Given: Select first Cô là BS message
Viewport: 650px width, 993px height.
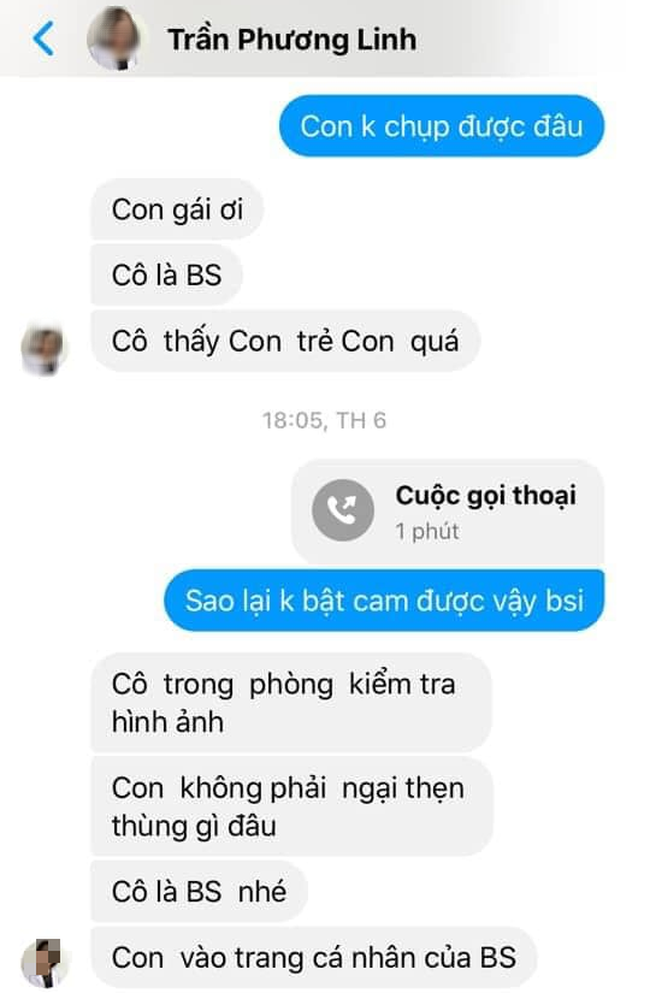Looking at the screenshot, I should [x=167, y=275].
